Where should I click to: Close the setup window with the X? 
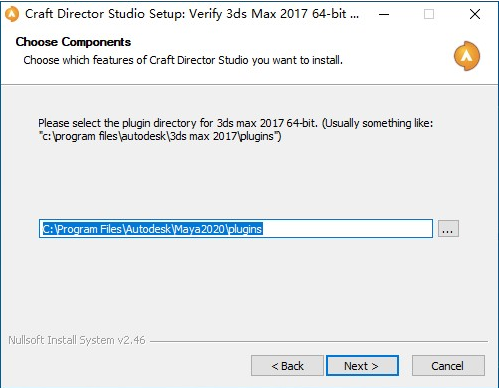tap(475, 14)
